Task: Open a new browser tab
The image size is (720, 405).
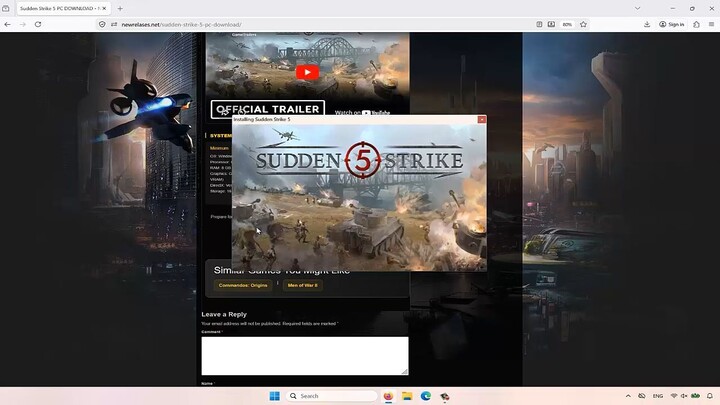Action: coord(120,8)
